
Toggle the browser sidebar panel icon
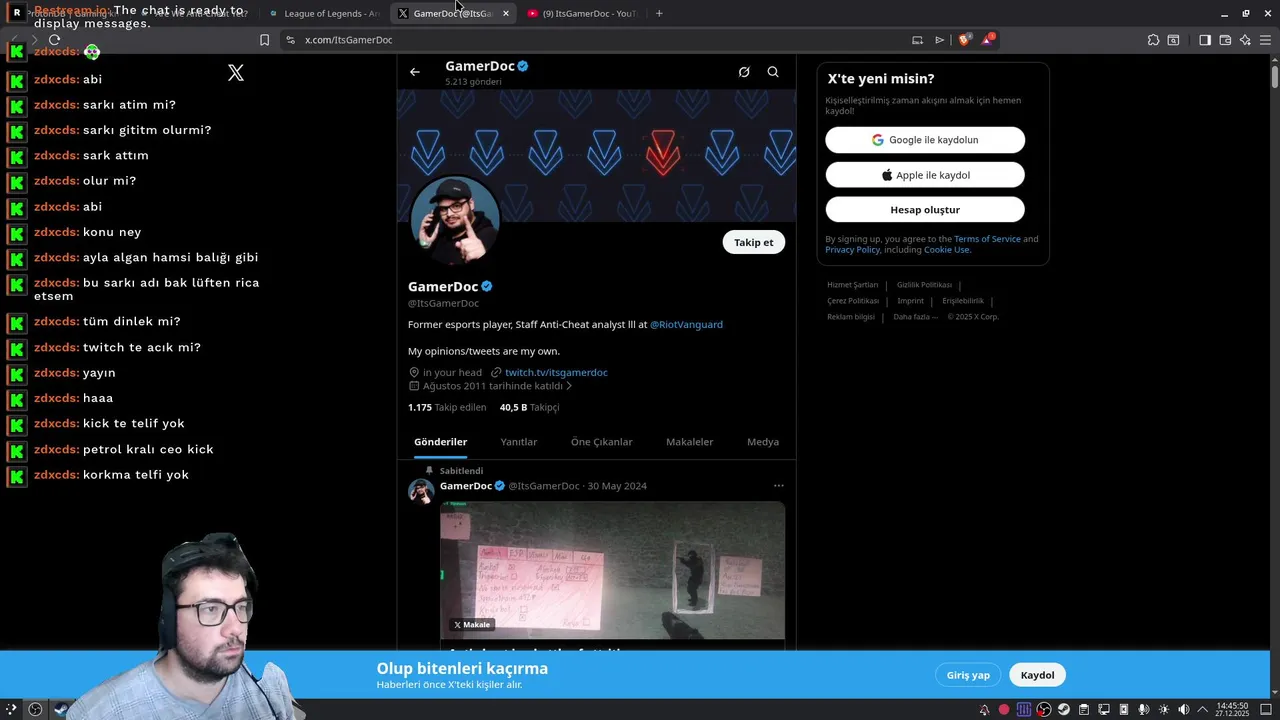point(1205,40)
